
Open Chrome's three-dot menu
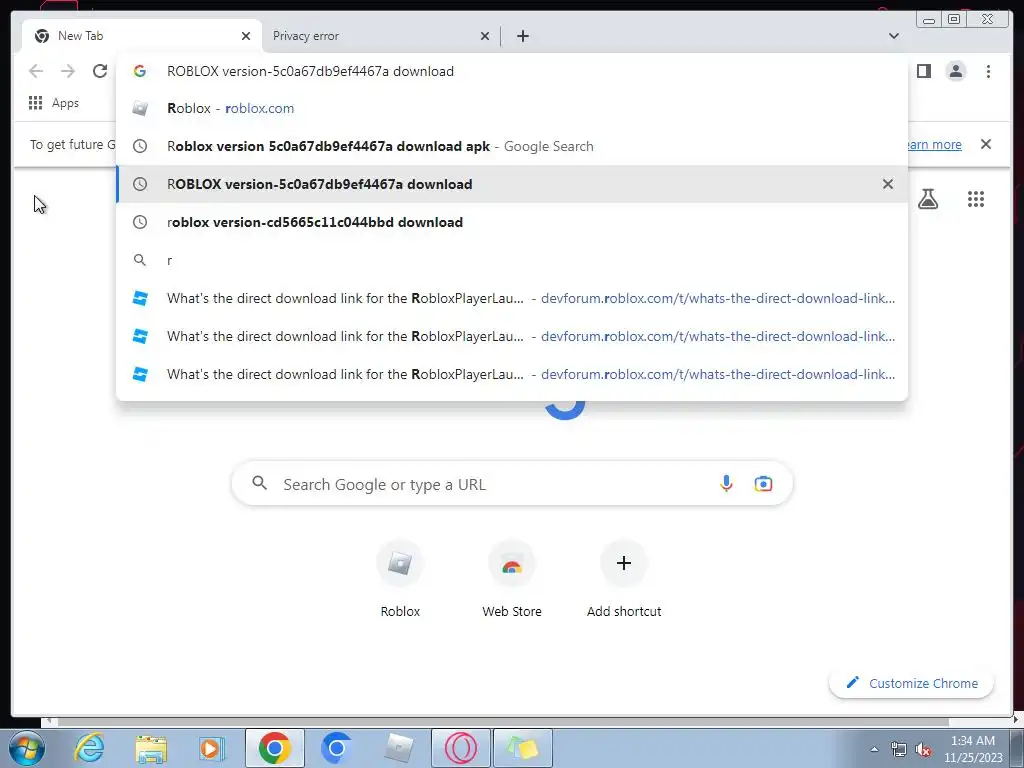tap(988, 71)
